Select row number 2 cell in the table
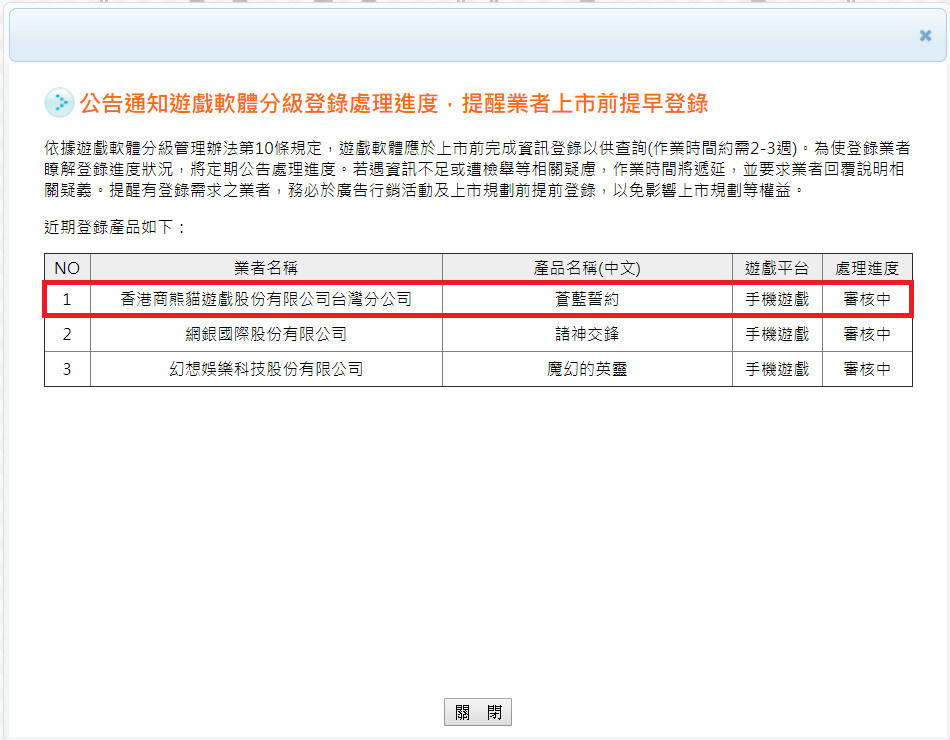This screenshot has height=740, width=950. pos(67,334)
